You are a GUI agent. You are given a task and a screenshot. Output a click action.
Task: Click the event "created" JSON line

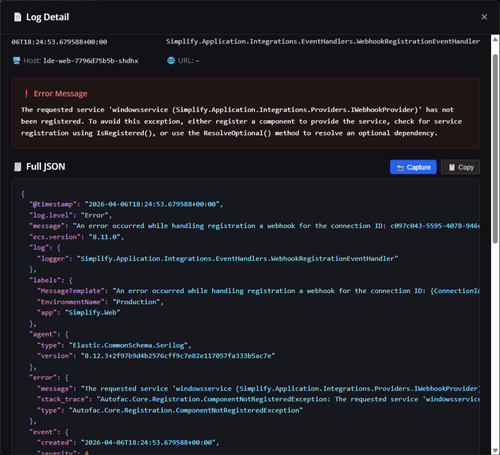pos(128,443)
